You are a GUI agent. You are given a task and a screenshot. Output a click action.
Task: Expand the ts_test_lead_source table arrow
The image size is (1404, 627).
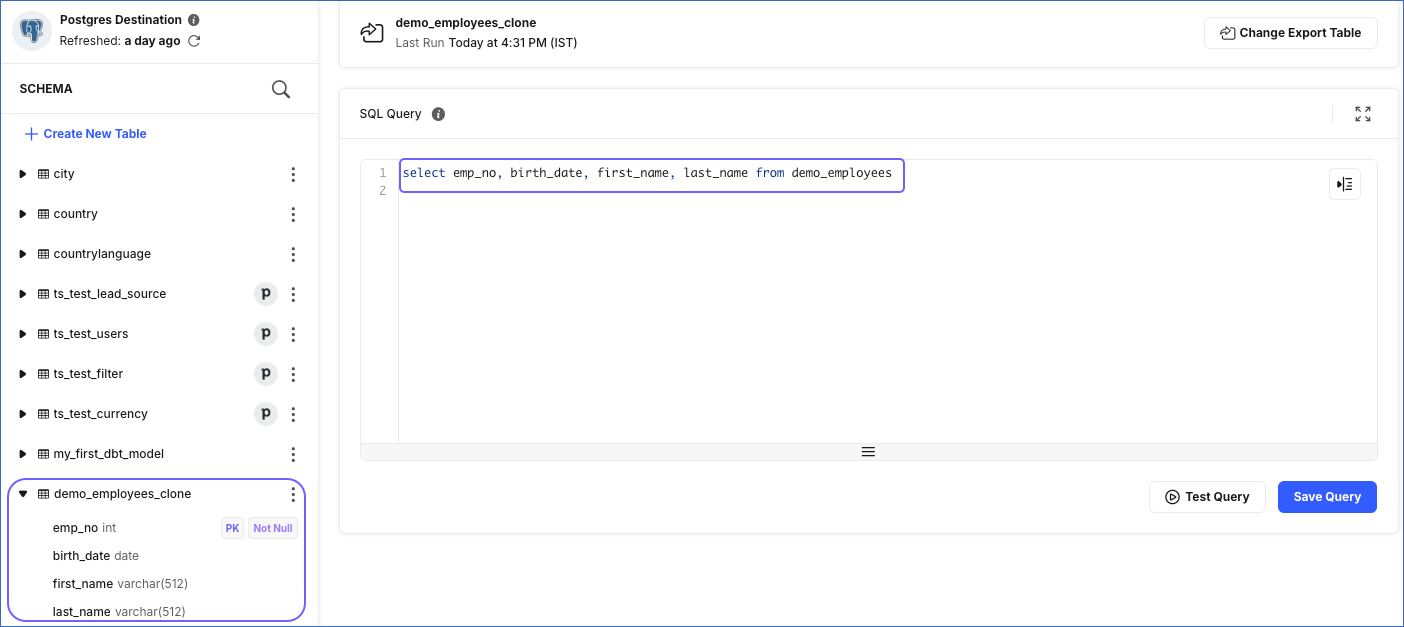[x=23, y=294]
